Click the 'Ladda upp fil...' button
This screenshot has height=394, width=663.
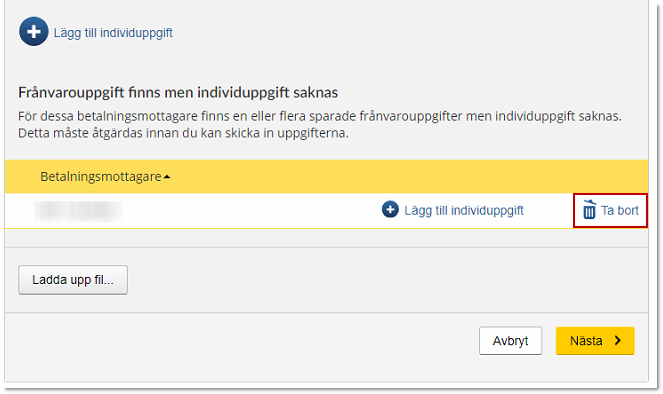73,280
